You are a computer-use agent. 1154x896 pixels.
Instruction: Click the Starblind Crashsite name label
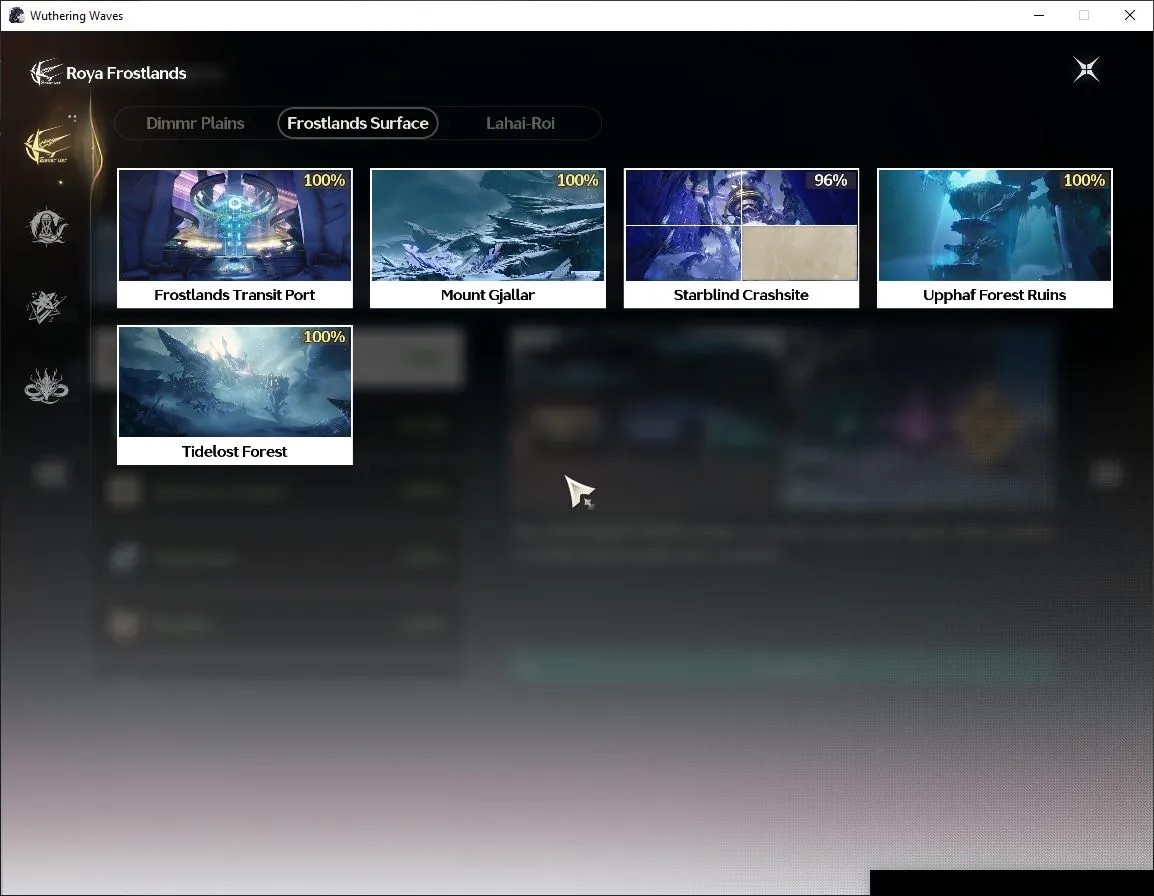tap(741, 294)
